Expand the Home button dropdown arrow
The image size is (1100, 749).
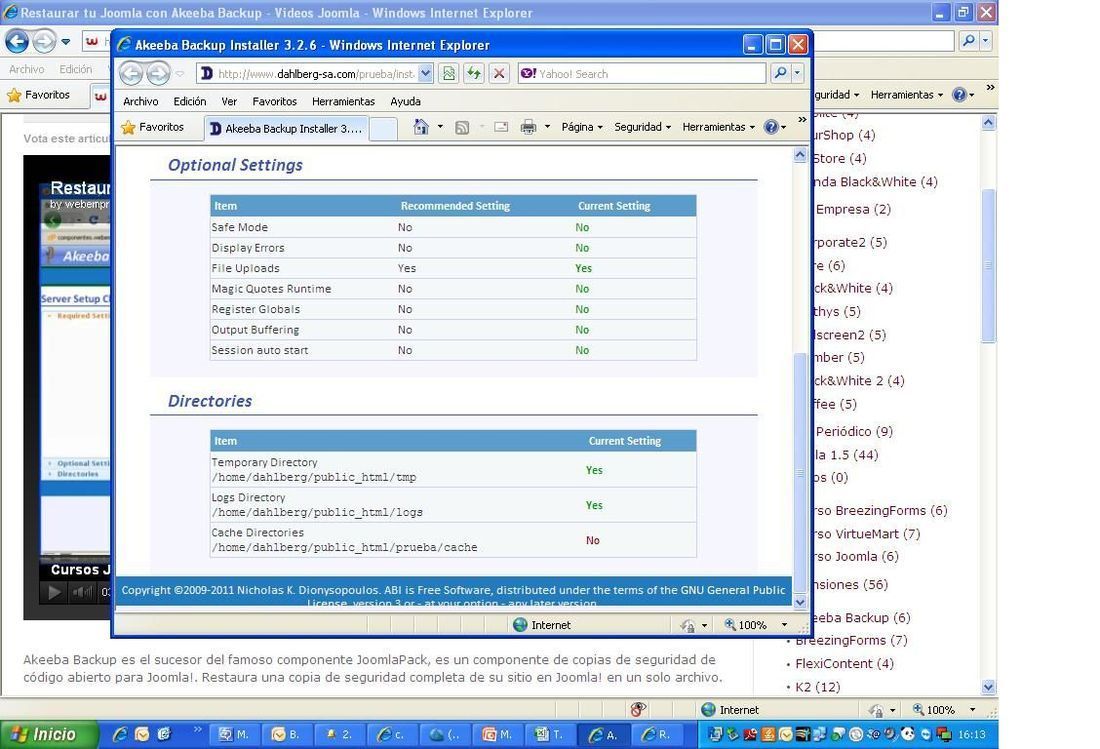click(x=440, y=127)
